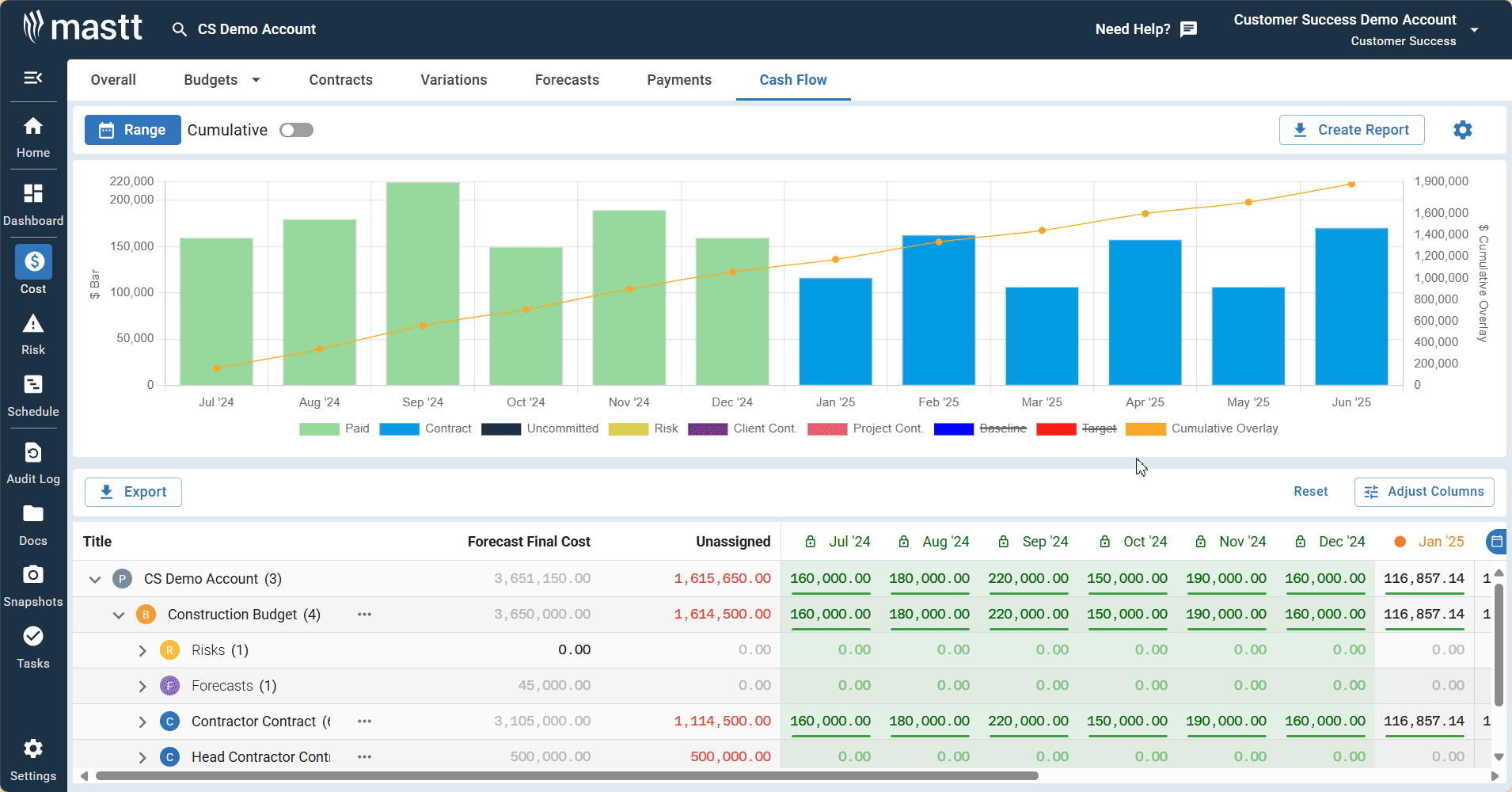Open the cash flow chart settings gear
1512x792 pixels.
click(x=1462, y=130)
